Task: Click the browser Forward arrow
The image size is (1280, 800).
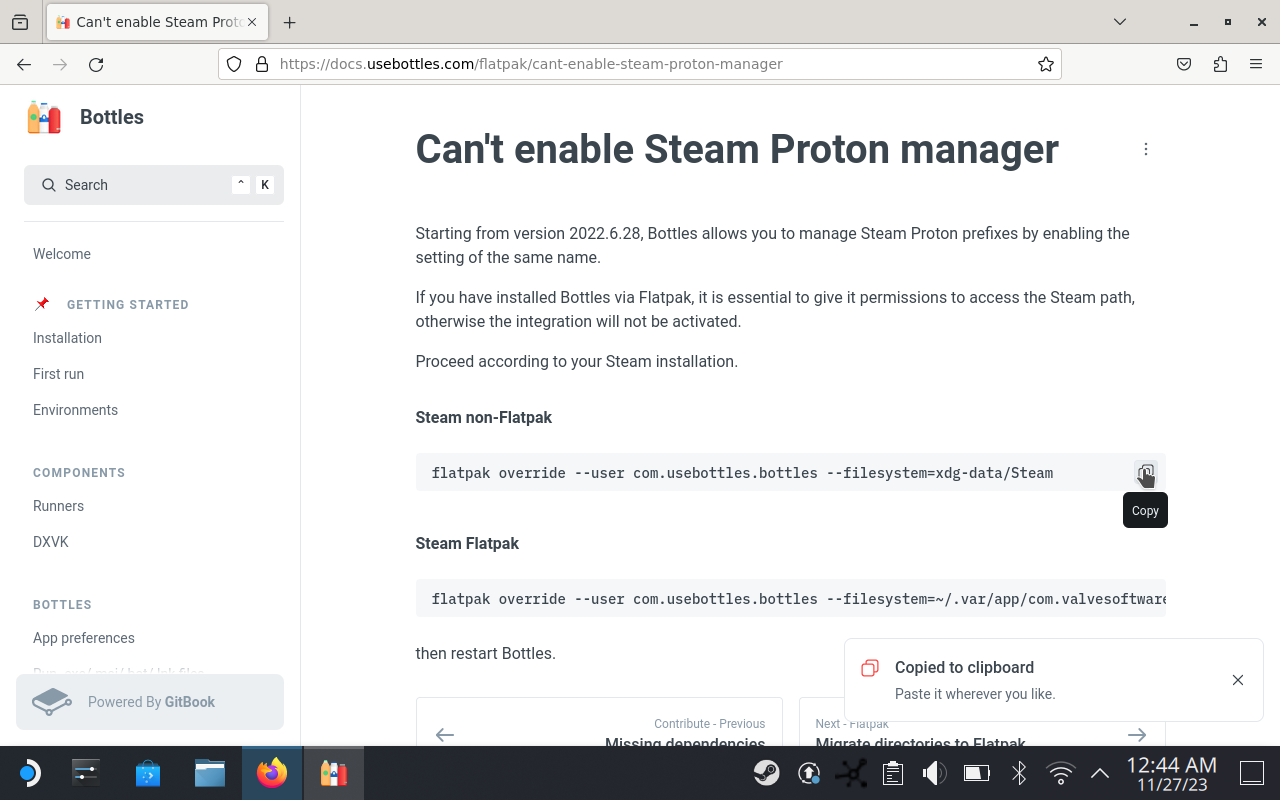Action: (60, 64)
